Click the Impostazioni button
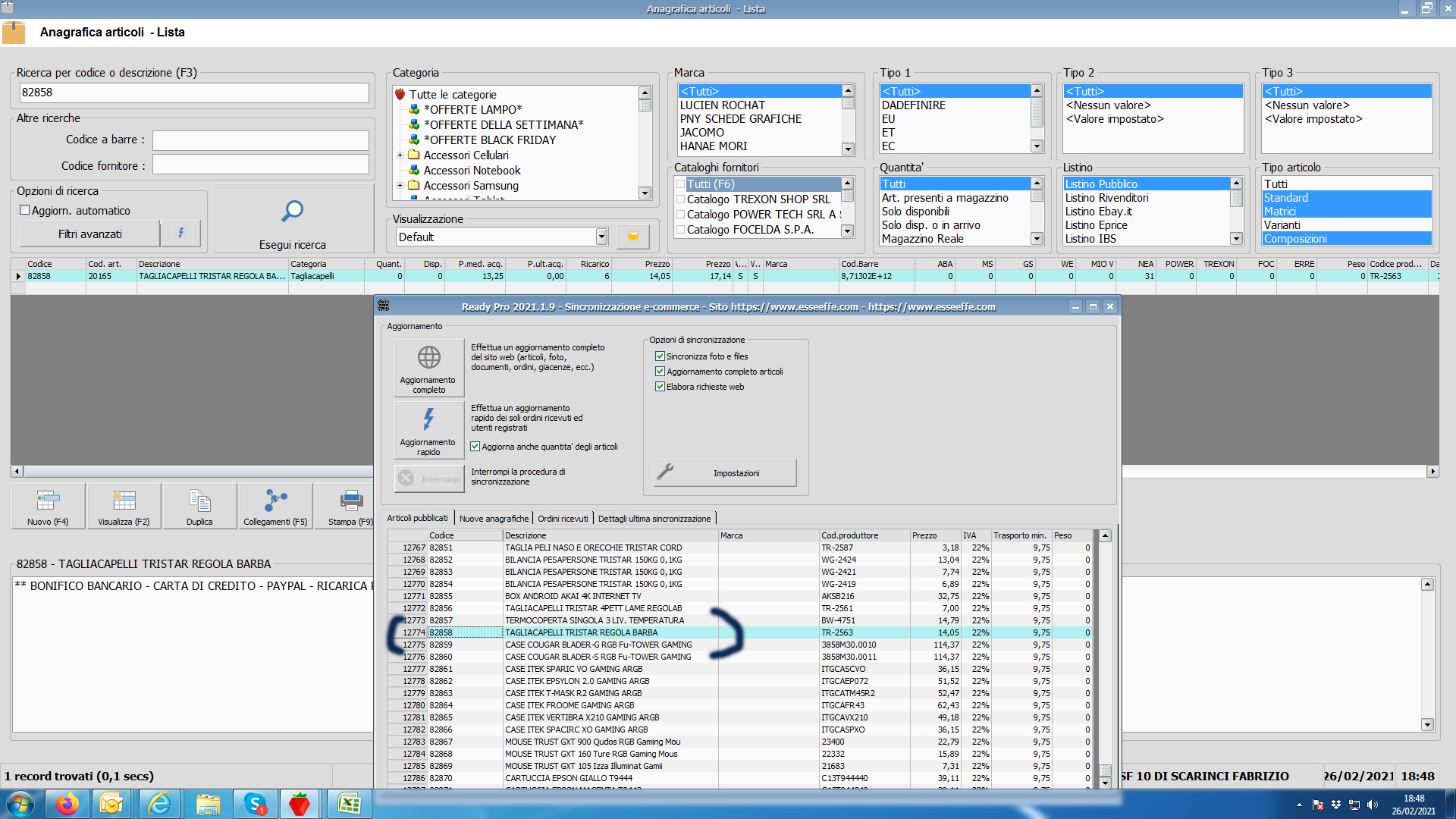This screenshot has width=1456, height=819. pos(725,472)
